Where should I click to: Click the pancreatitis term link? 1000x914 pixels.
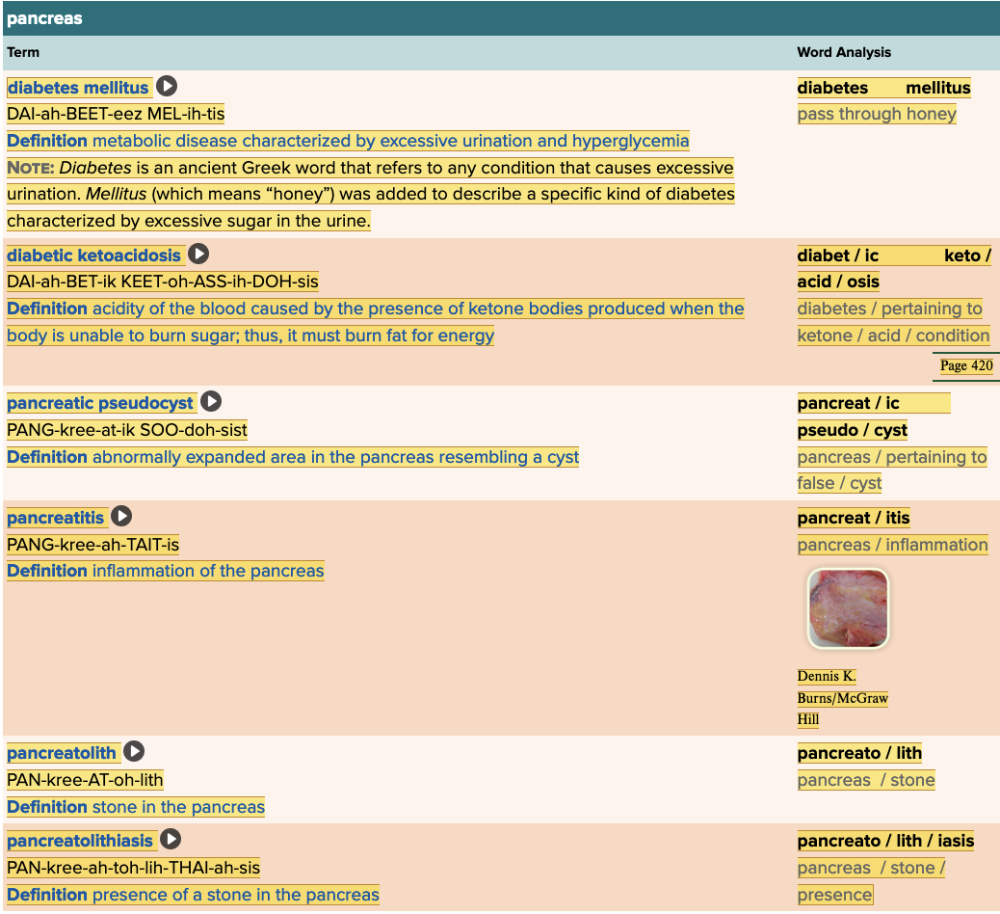click(56, 518)
